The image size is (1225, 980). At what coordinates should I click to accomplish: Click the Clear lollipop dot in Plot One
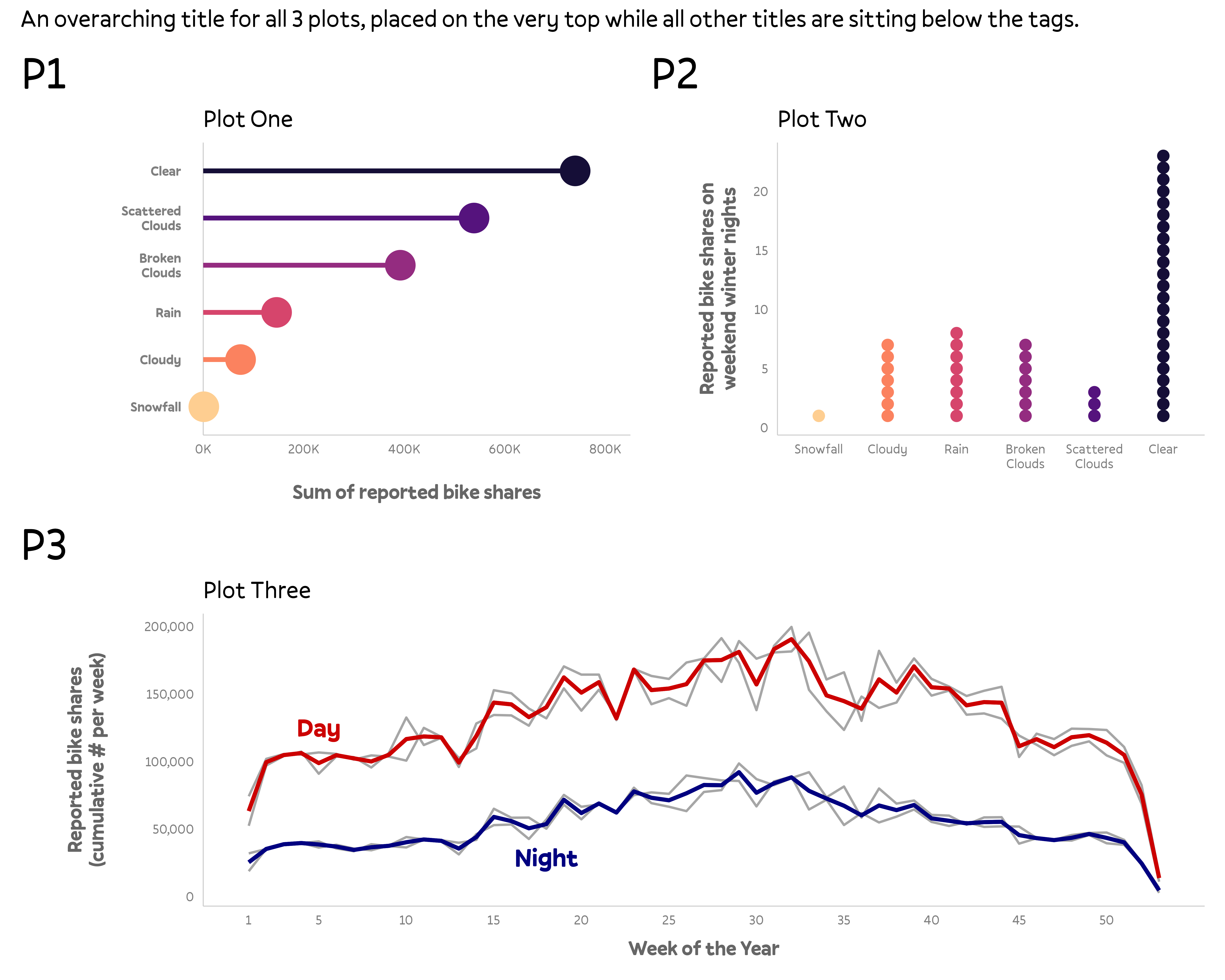pos(575,170)
